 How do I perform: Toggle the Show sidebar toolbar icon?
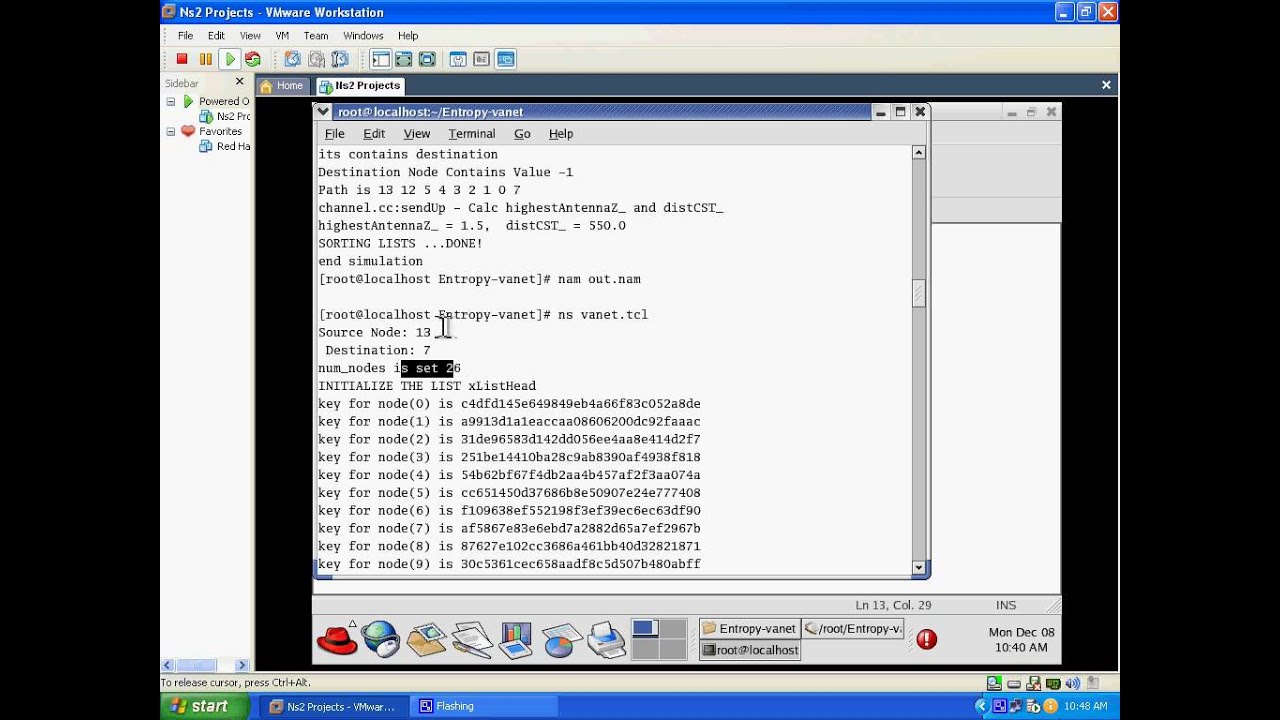(x=380, y=60)
